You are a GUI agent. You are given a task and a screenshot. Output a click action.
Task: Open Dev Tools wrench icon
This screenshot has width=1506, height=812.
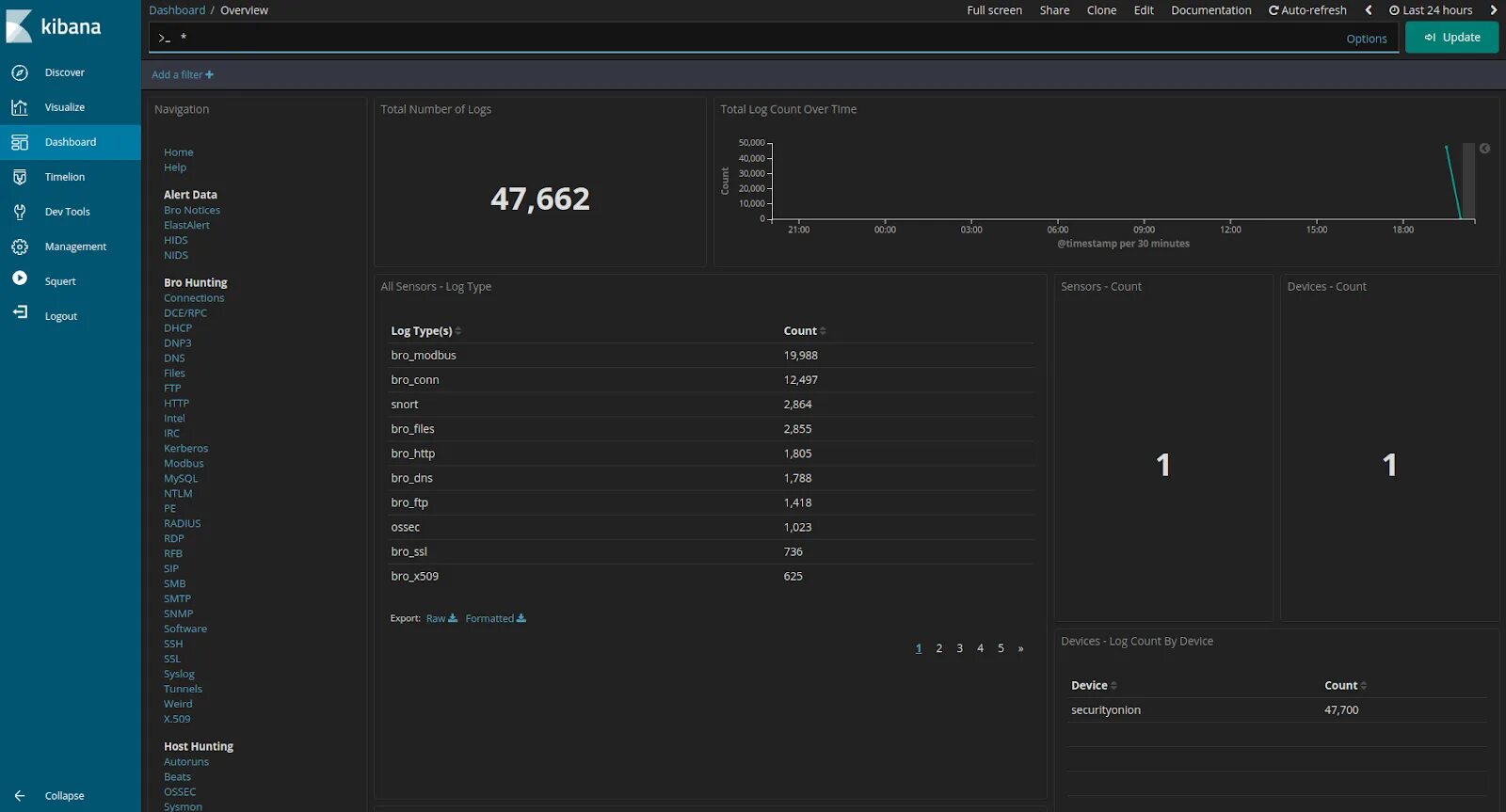[x=20, y=212]
